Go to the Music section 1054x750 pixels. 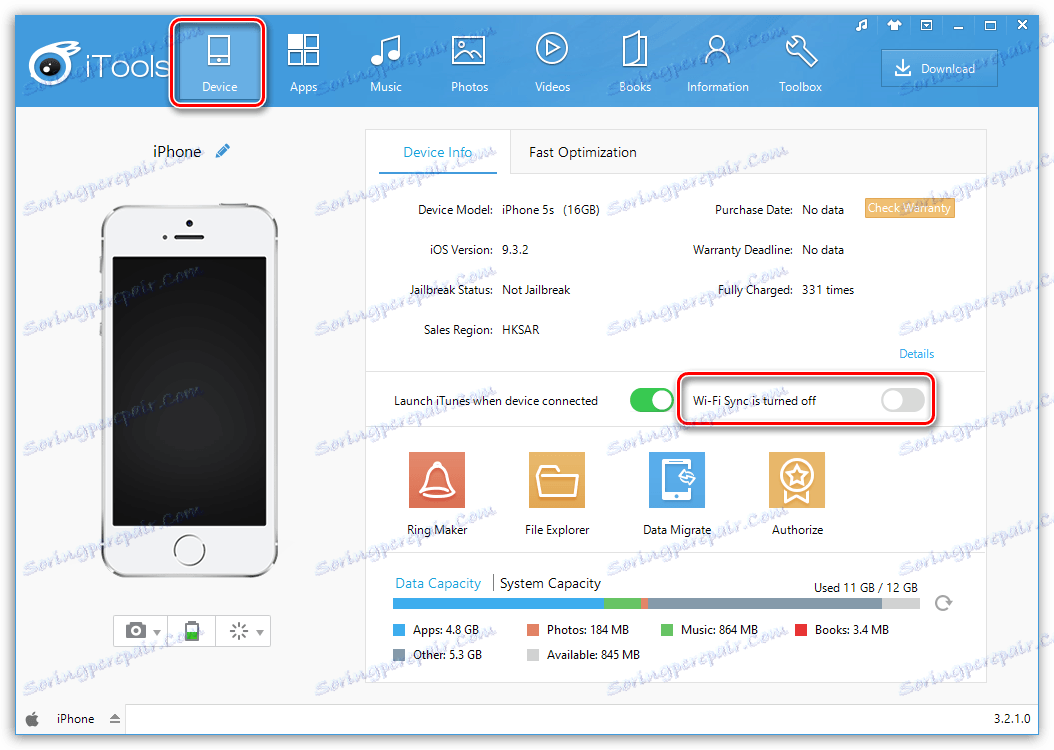386,63
